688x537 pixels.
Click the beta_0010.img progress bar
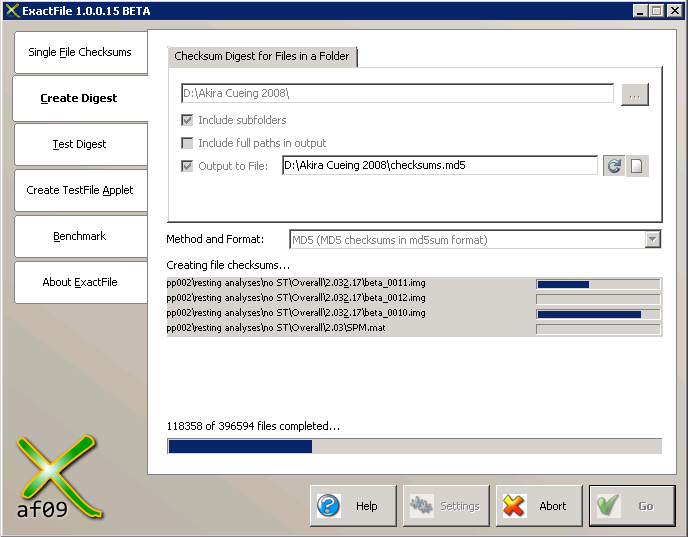pos(598,314)
